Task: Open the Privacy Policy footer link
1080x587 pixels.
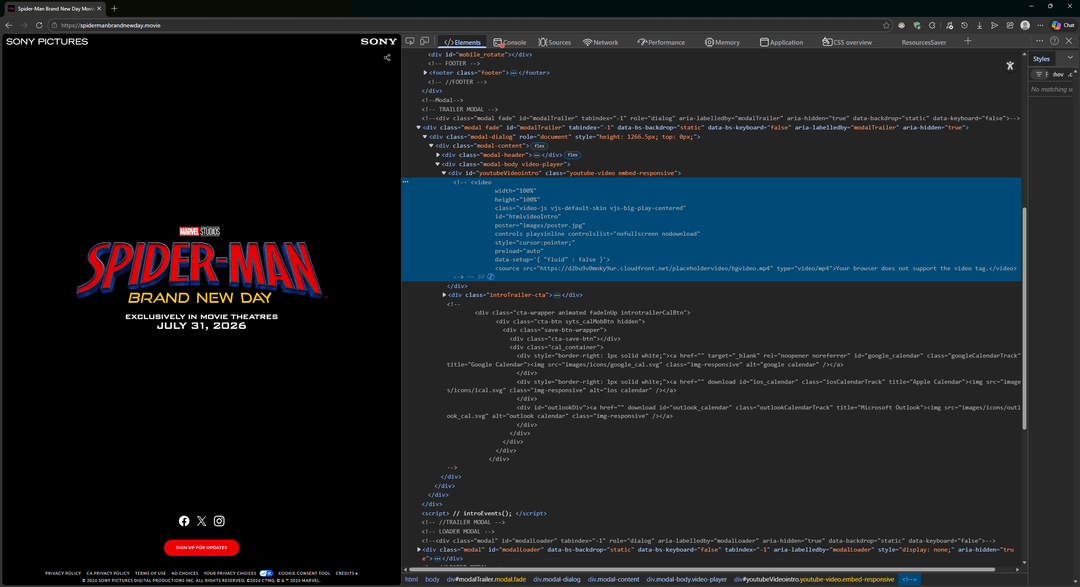Action: (x=63, y=573)
